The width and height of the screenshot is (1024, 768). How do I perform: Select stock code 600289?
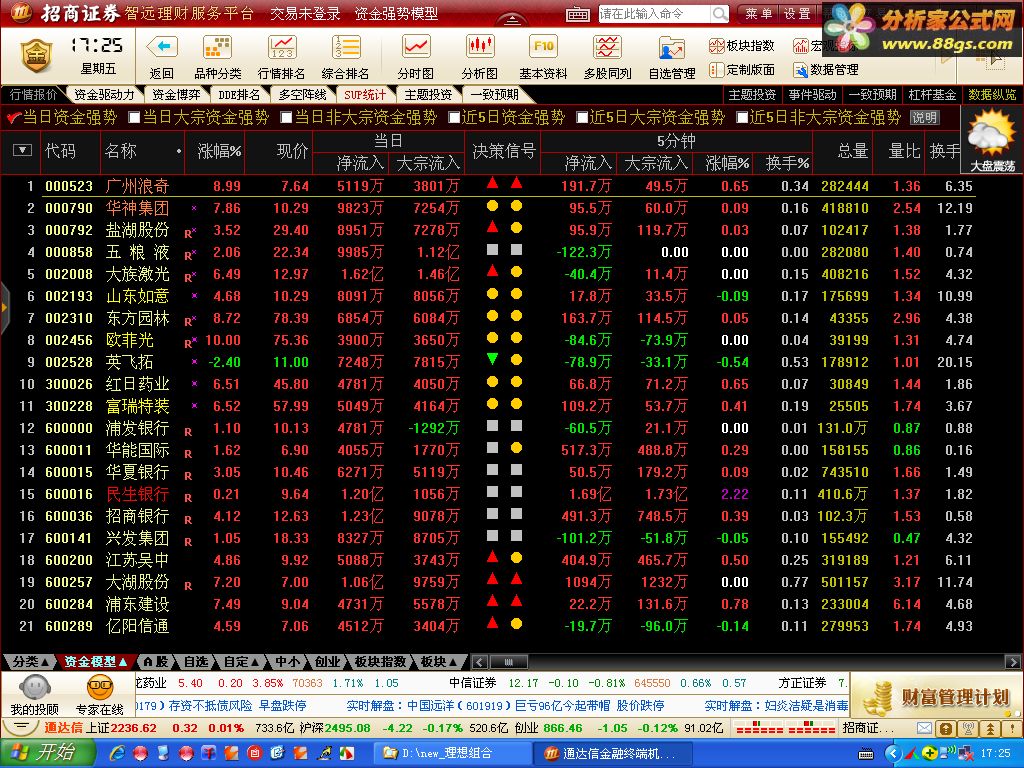tap(69, 626)
